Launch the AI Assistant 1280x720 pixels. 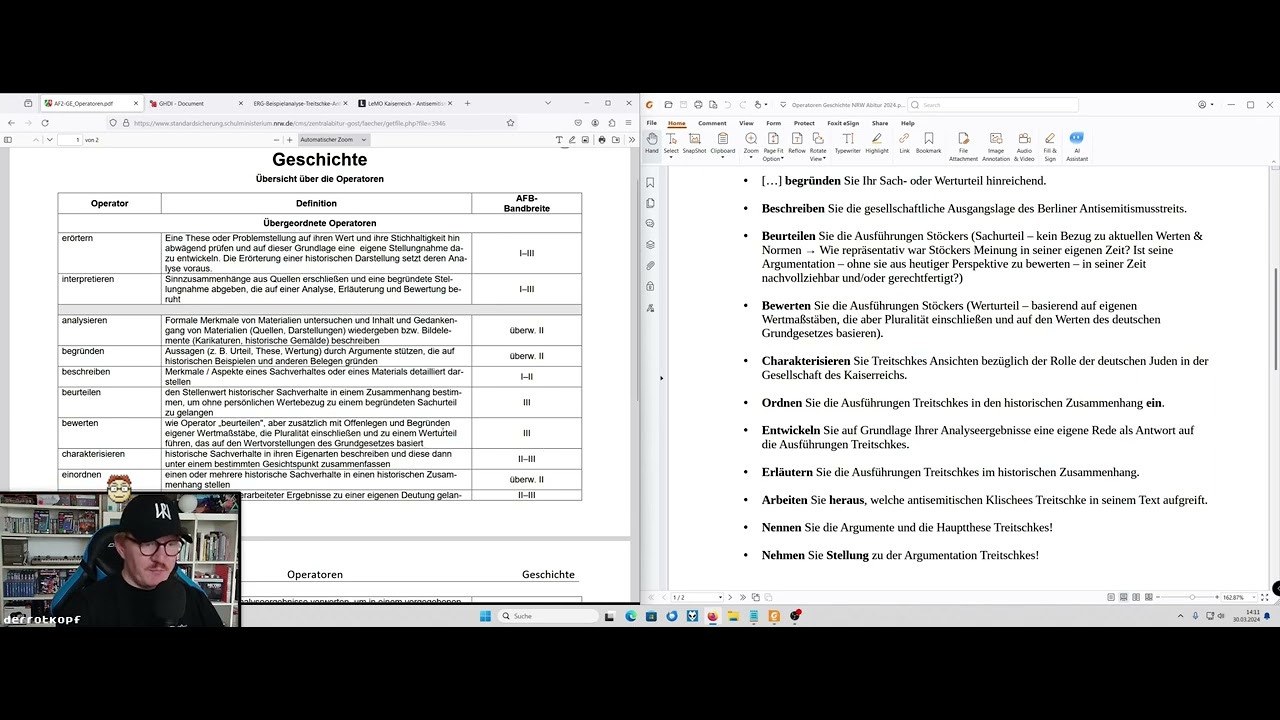(x=1077, y=147)
